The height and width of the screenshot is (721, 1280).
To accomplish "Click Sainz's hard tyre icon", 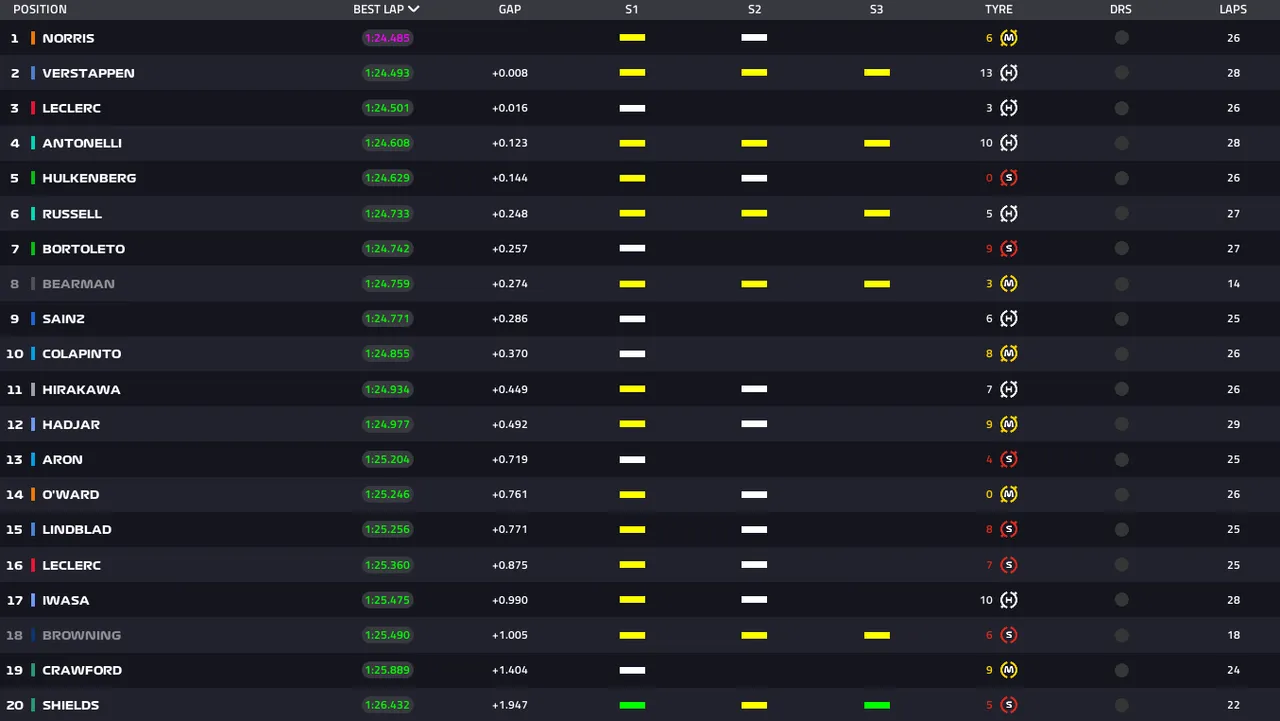I will (1009, 319).
